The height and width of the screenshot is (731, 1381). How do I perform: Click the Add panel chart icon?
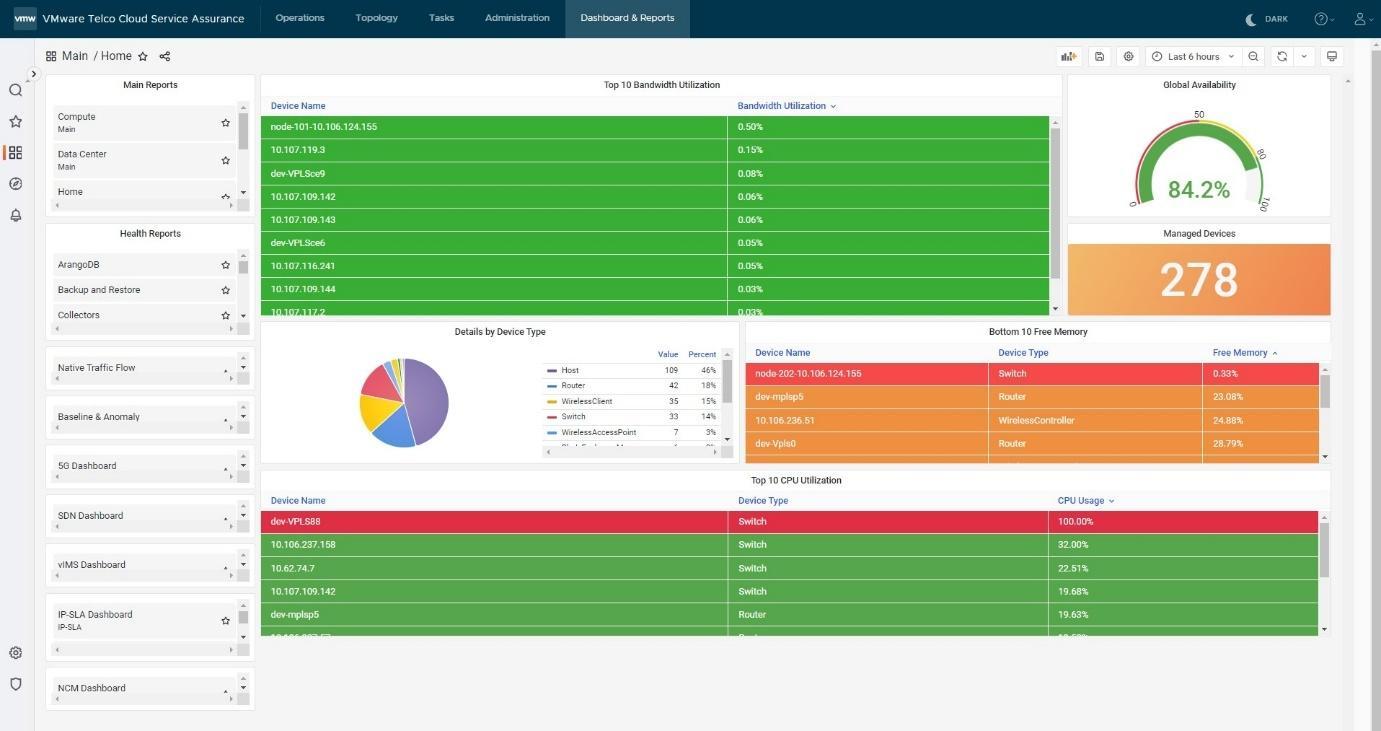click(x=1069, y=57)
